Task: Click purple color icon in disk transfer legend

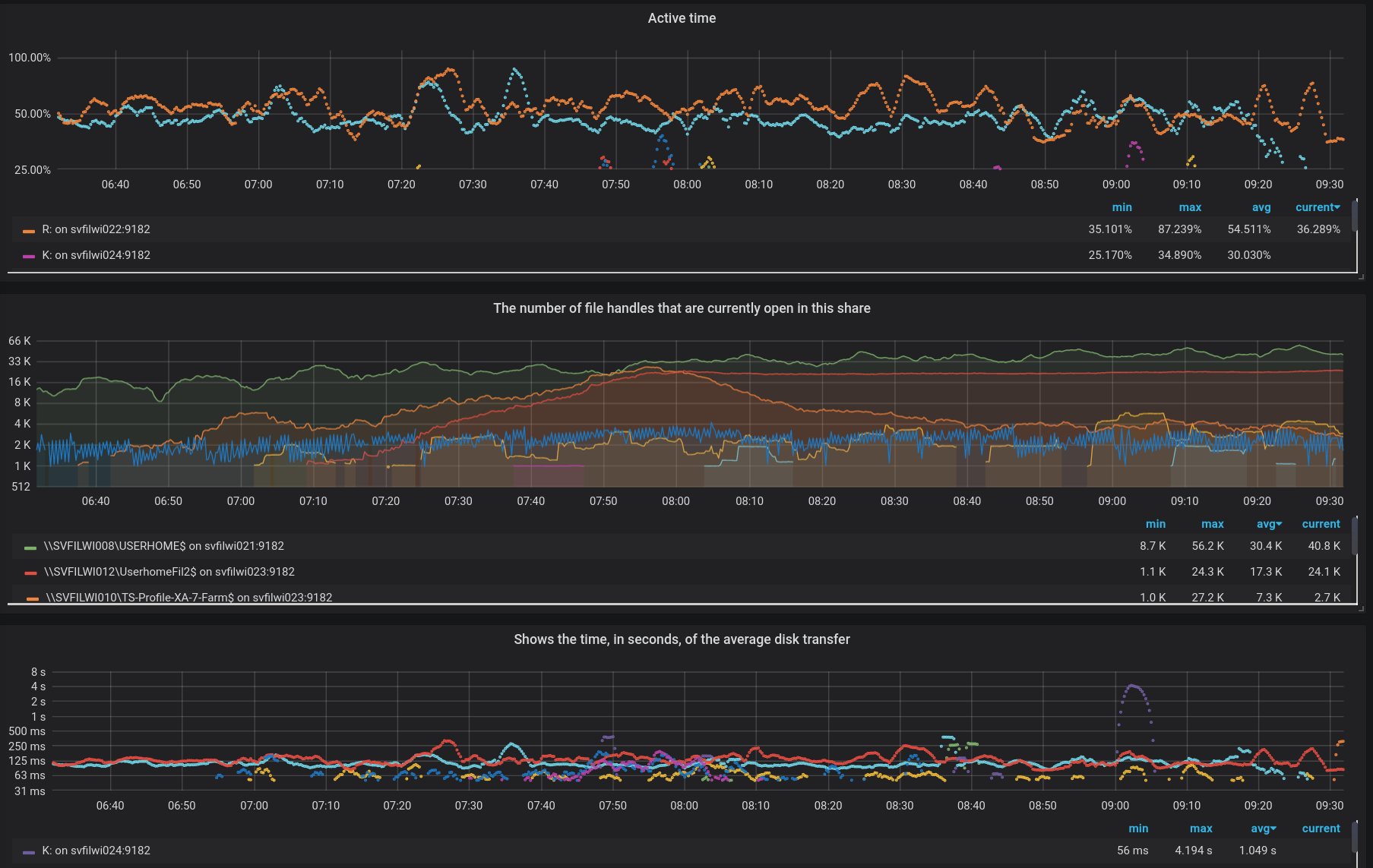Action: (29, 851)
